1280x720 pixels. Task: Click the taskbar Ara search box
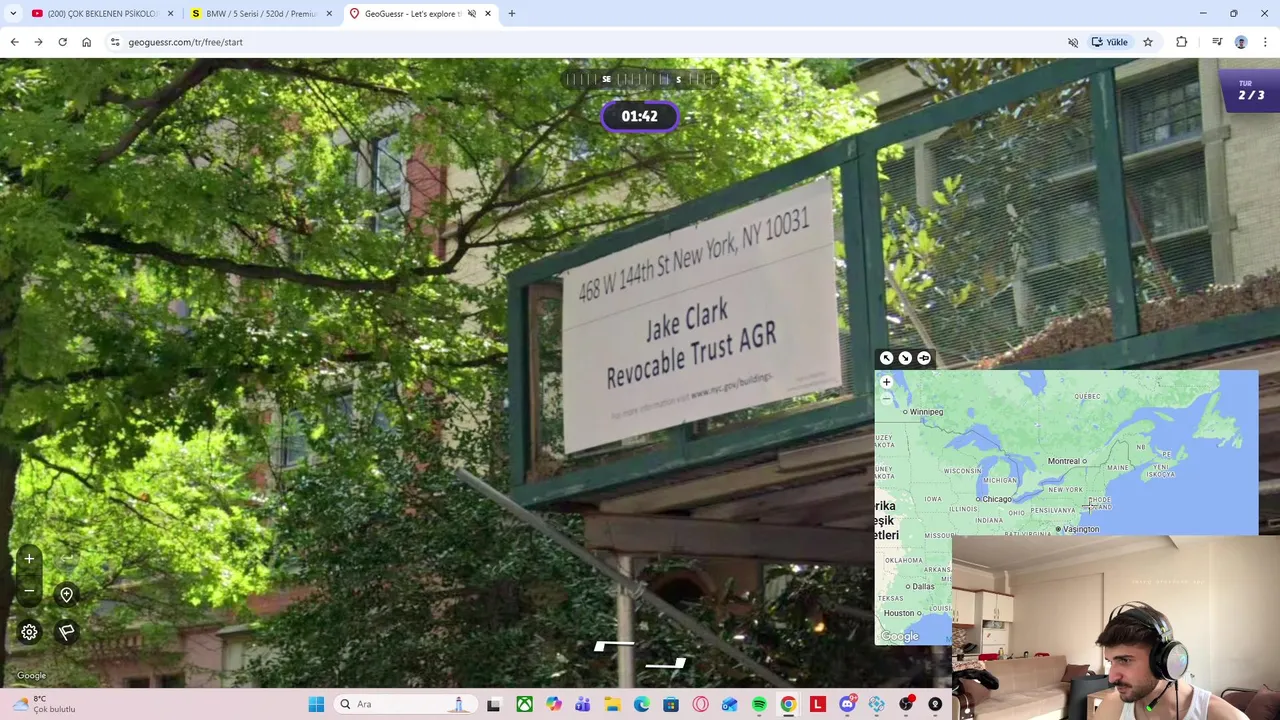[x=405, y=704]
